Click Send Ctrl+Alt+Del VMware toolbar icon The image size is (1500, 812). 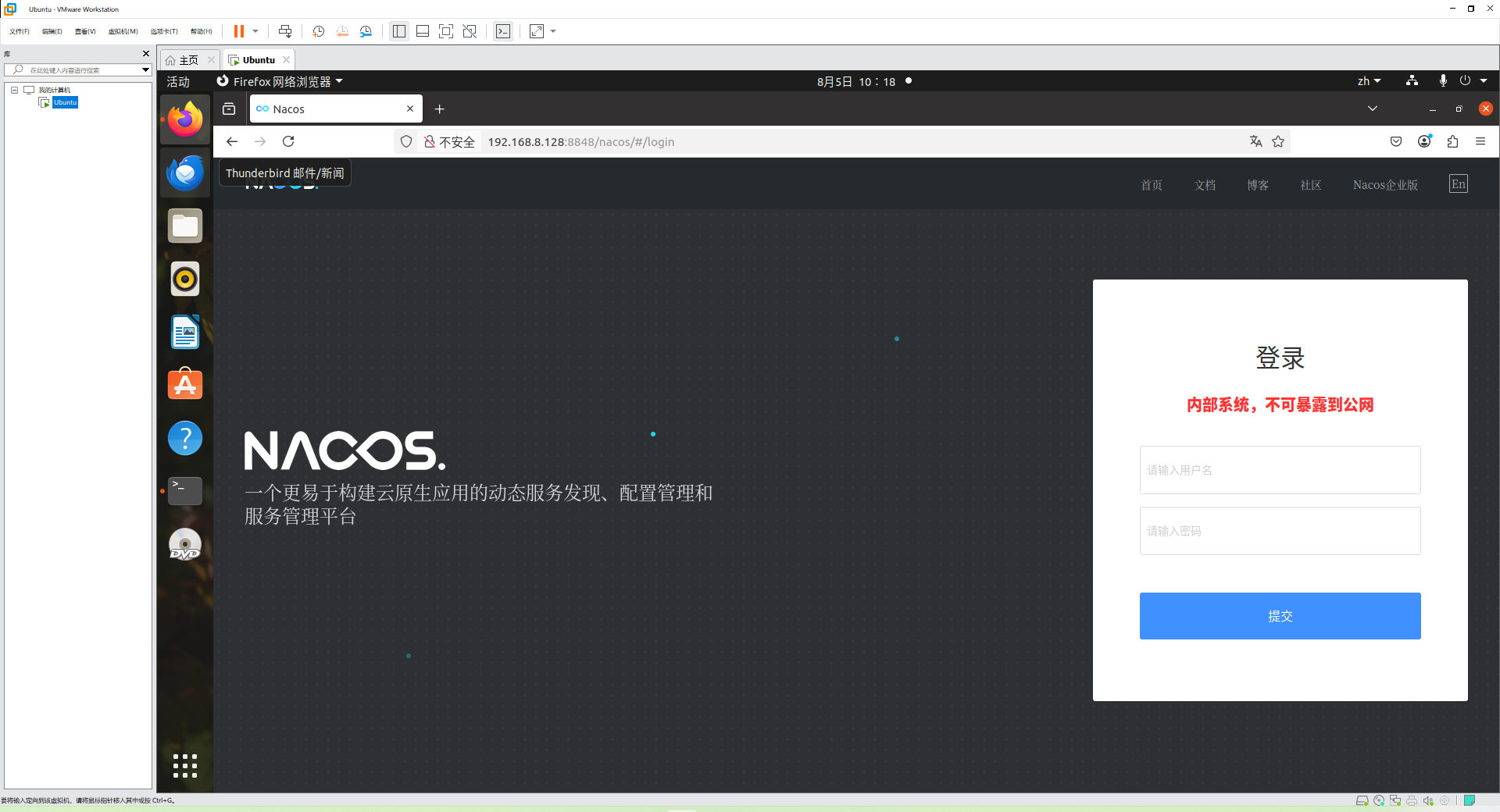285,31
